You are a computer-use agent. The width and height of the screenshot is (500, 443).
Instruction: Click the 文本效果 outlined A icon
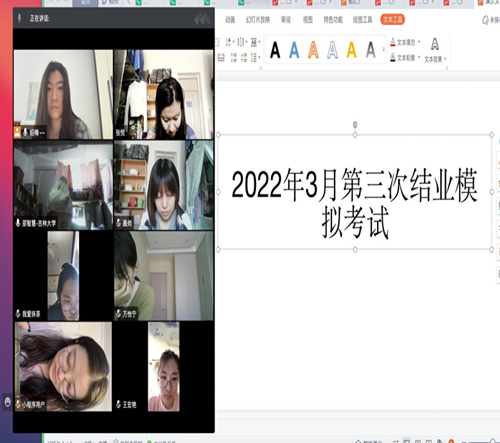(435, 44)
